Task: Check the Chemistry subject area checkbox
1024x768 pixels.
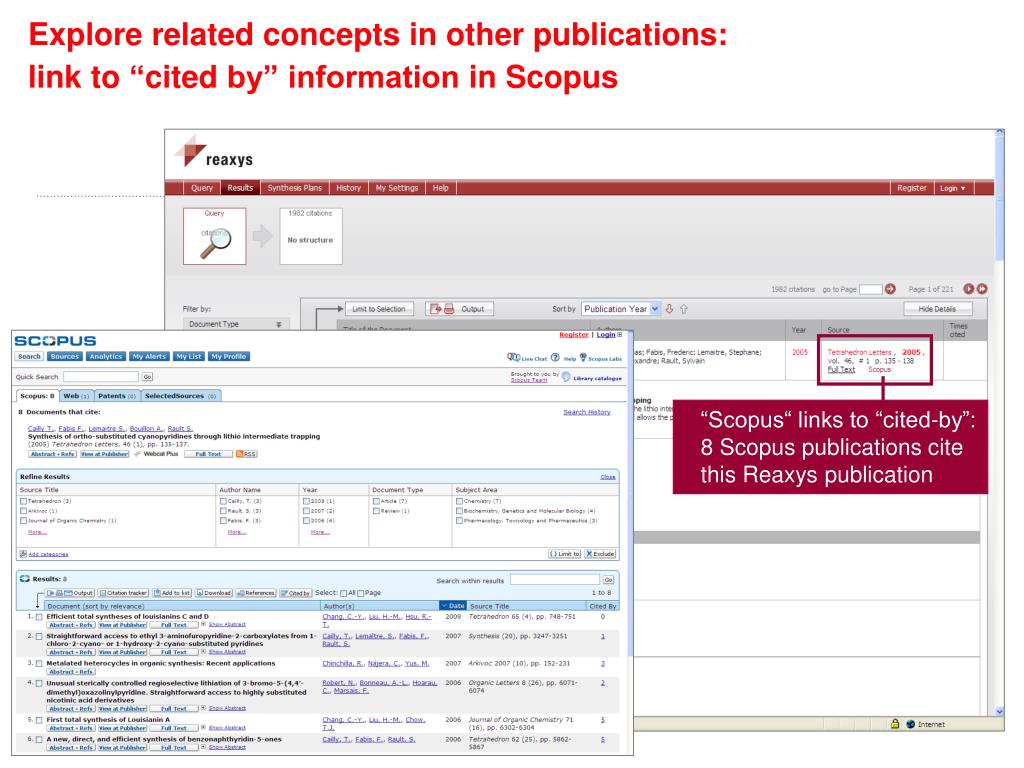Action: point(460,502)
